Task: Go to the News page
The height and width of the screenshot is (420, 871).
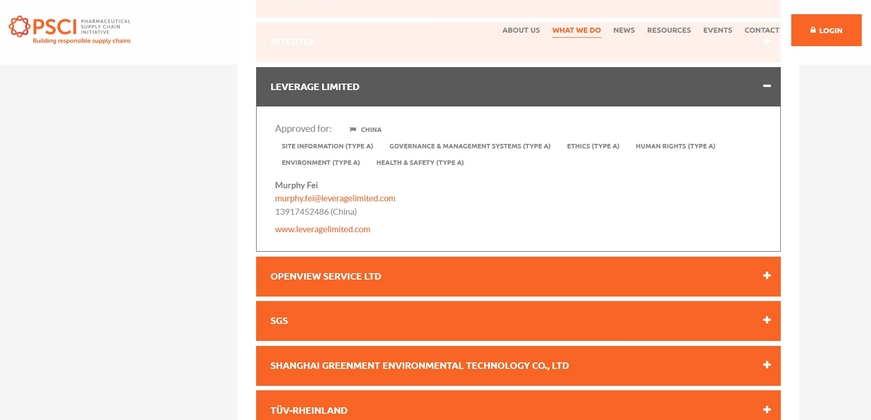Action: coord(624,30)
